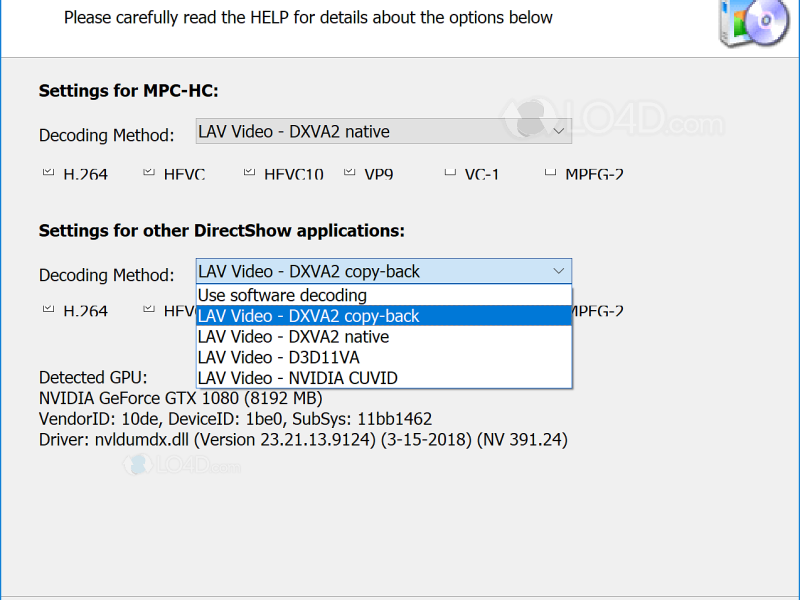
Task: Click the 'Please carefully read the HELP' text
Action: [x=308, y=18]
